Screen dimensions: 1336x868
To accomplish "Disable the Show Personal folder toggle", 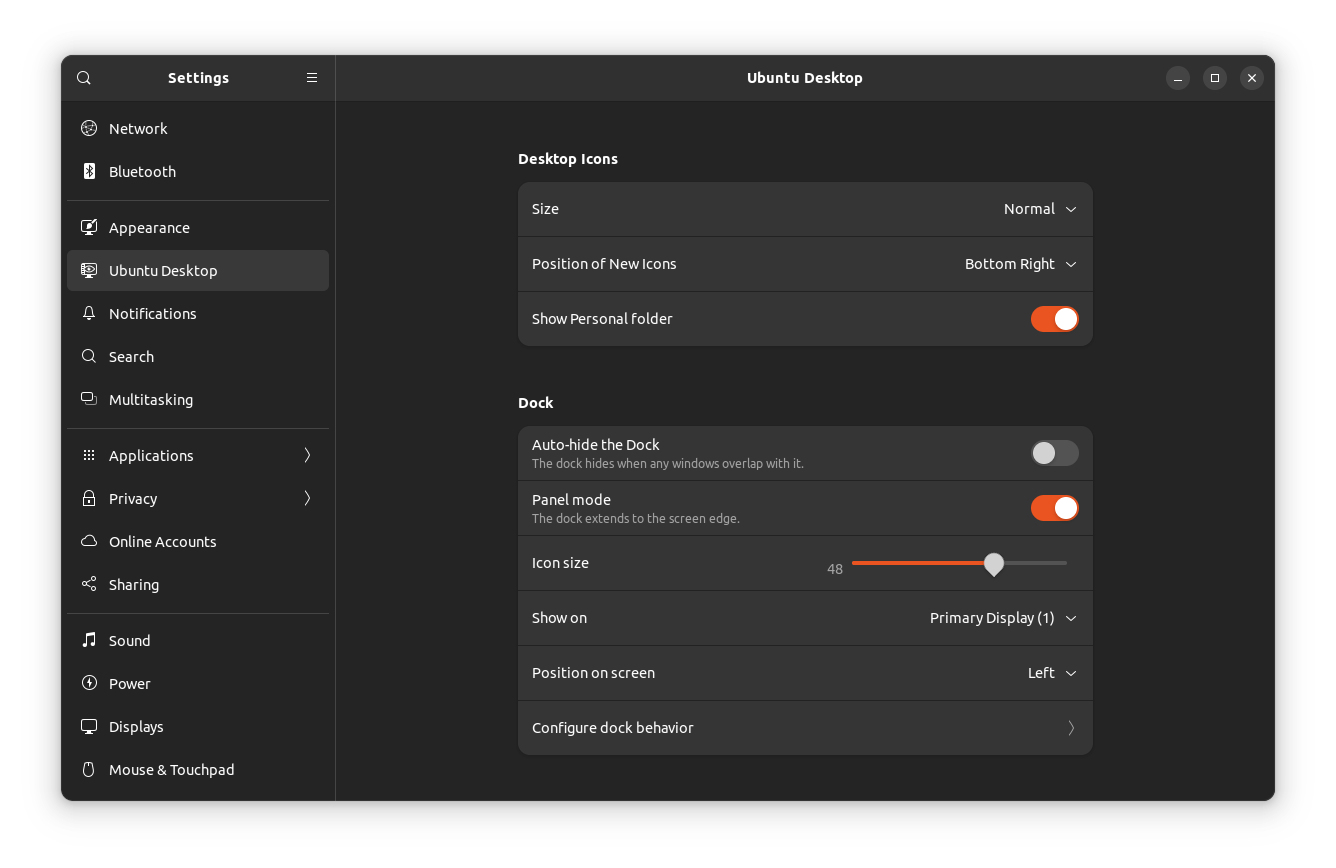I will click(1055, 318).
